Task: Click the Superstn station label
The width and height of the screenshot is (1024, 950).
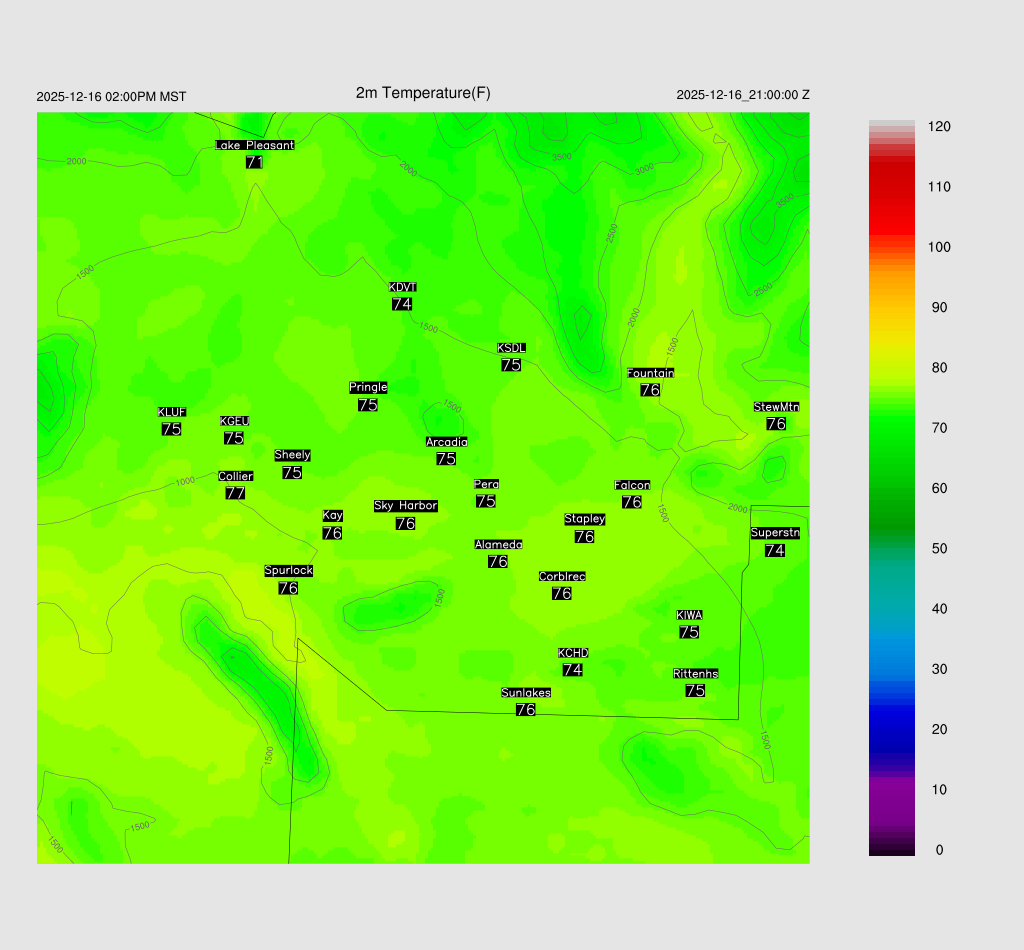Action: click(x=774, y=533)
